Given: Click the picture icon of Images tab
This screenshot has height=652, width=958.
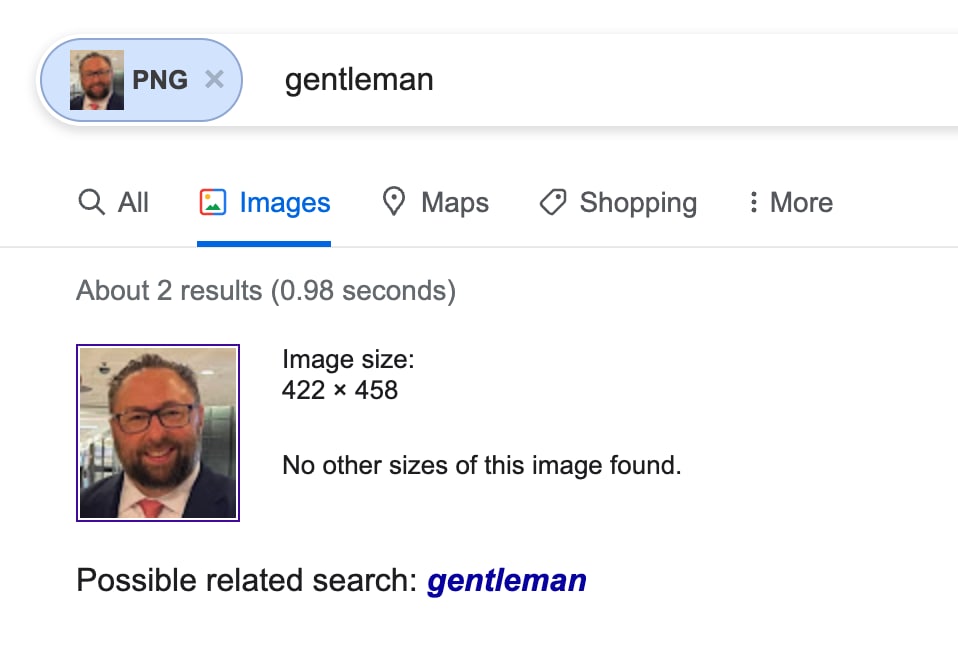Looking at the screenshot, I should click(x=213, y=202).
